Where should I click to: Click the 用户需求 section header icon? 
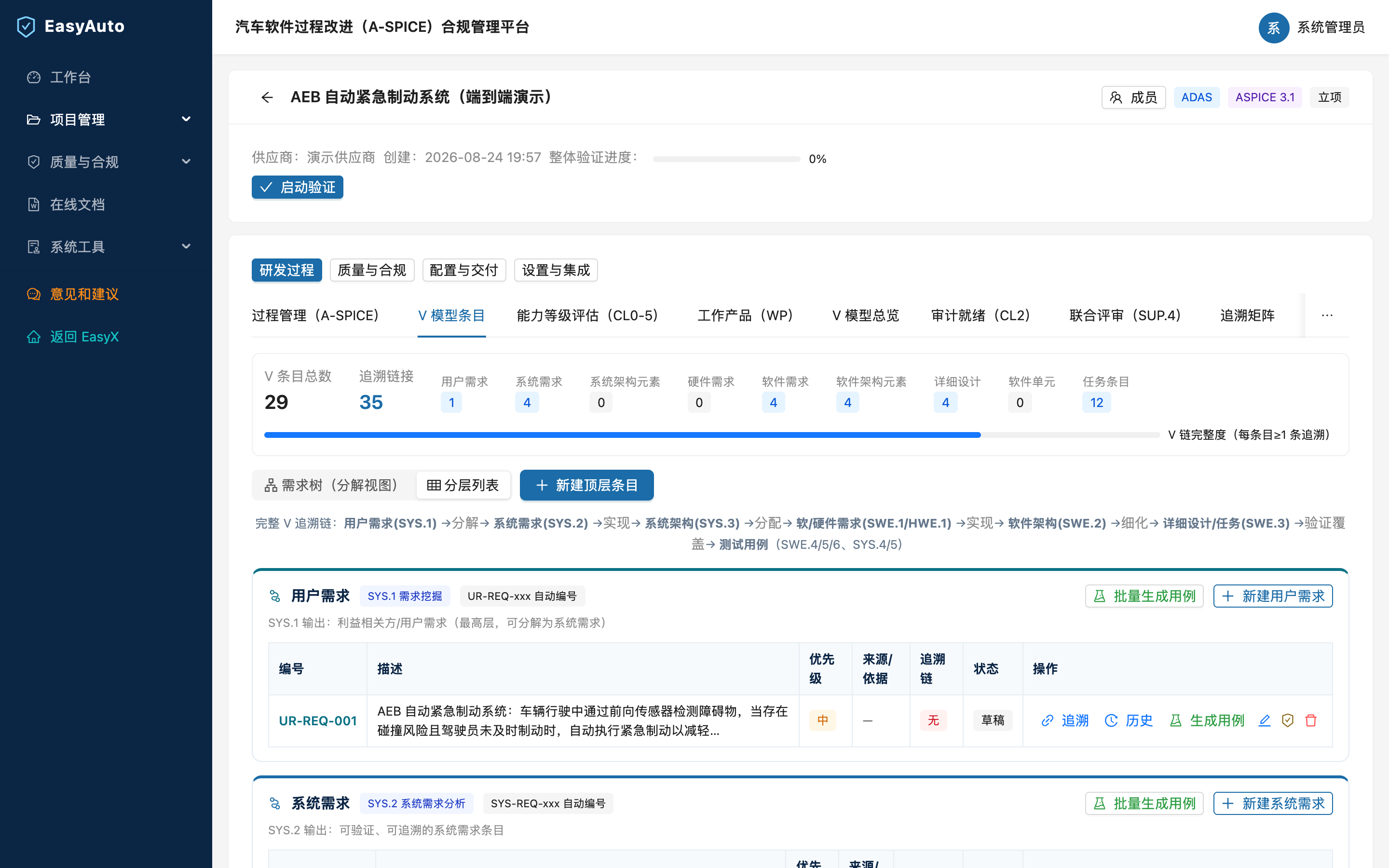275,597
